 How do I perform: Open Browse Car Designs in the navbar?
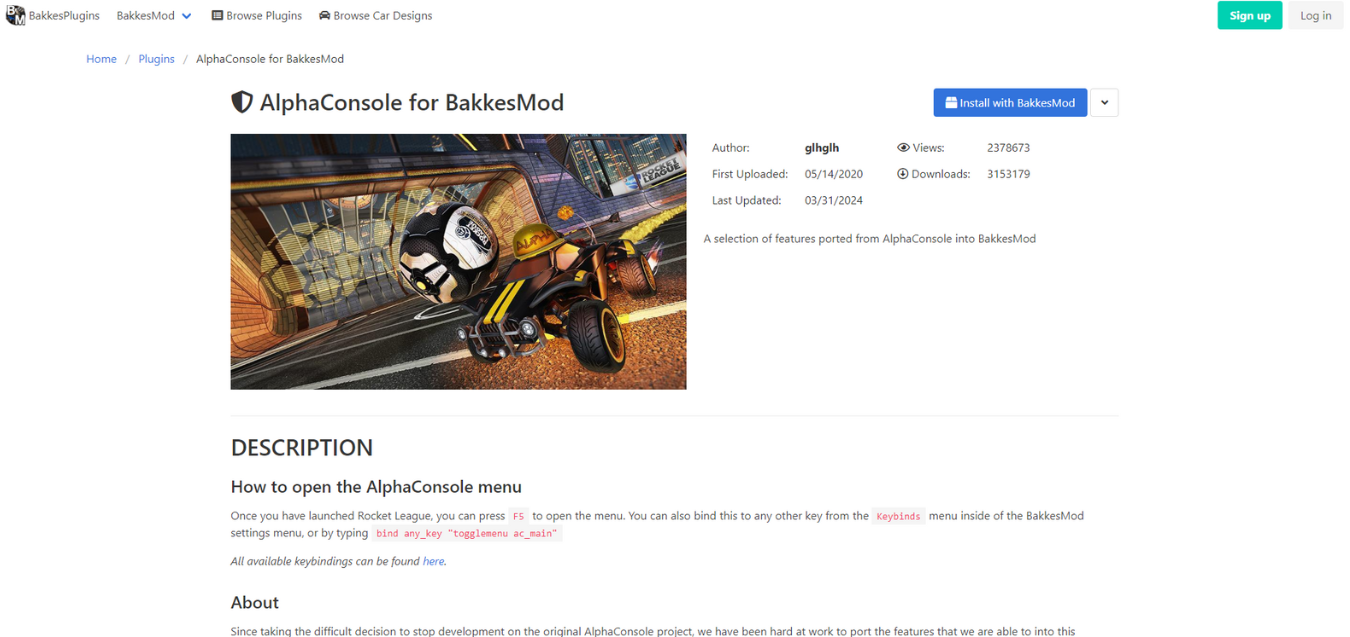click(x=376, y=16)
